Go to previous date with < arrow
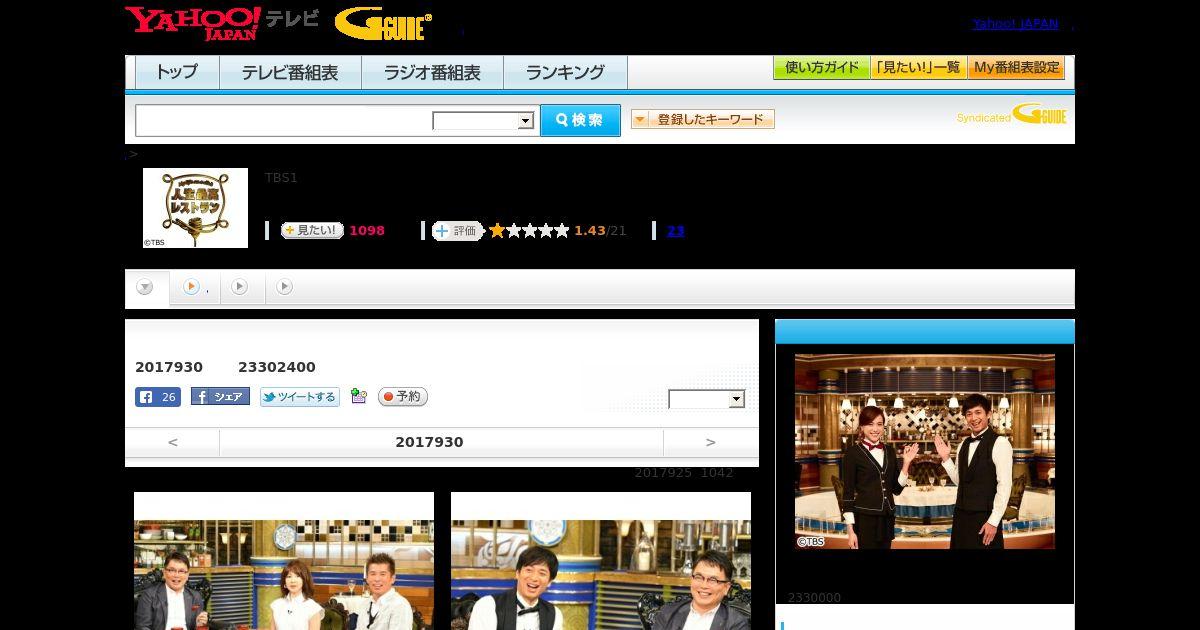 point(172,442)
